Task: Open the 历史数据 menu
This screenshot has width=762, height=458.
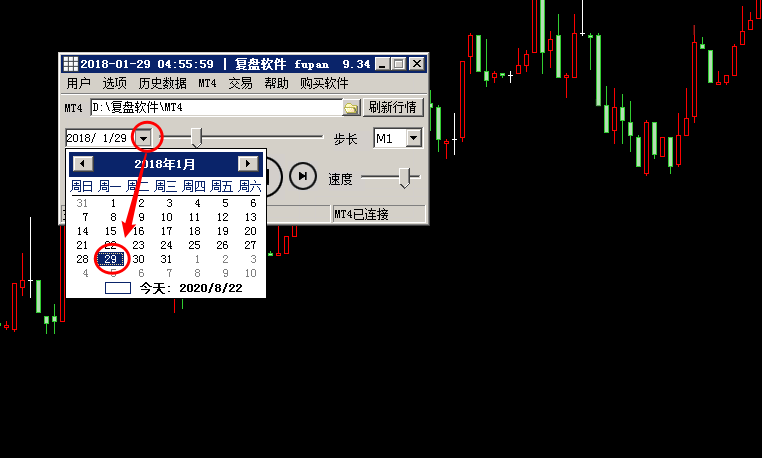Action: click(162, 84)
